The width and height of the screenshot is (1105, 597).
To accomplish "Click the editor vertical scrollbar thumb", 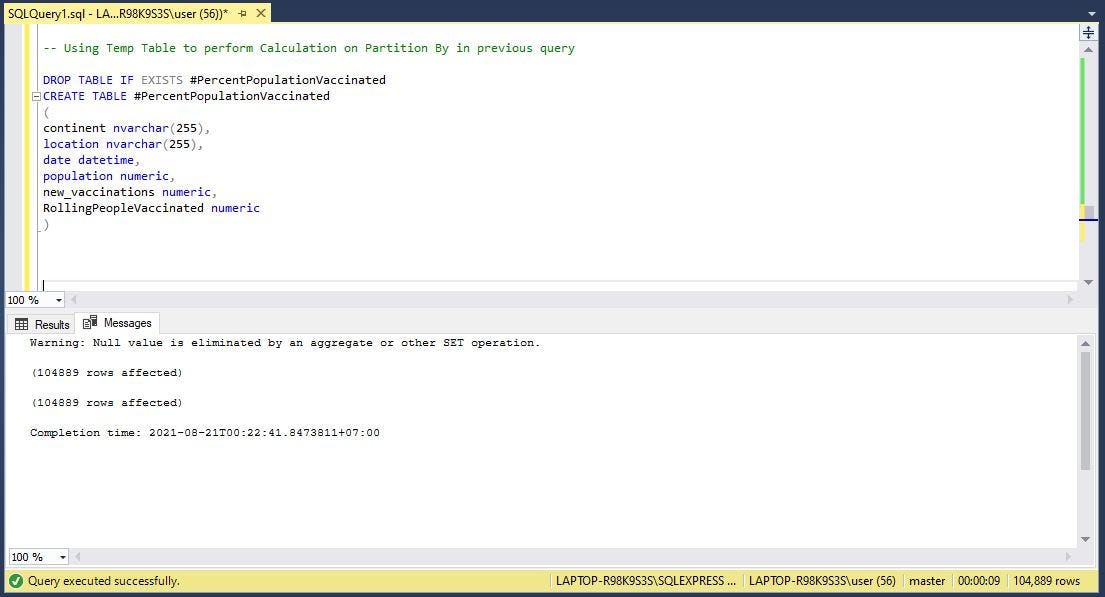I will 1089,211.
